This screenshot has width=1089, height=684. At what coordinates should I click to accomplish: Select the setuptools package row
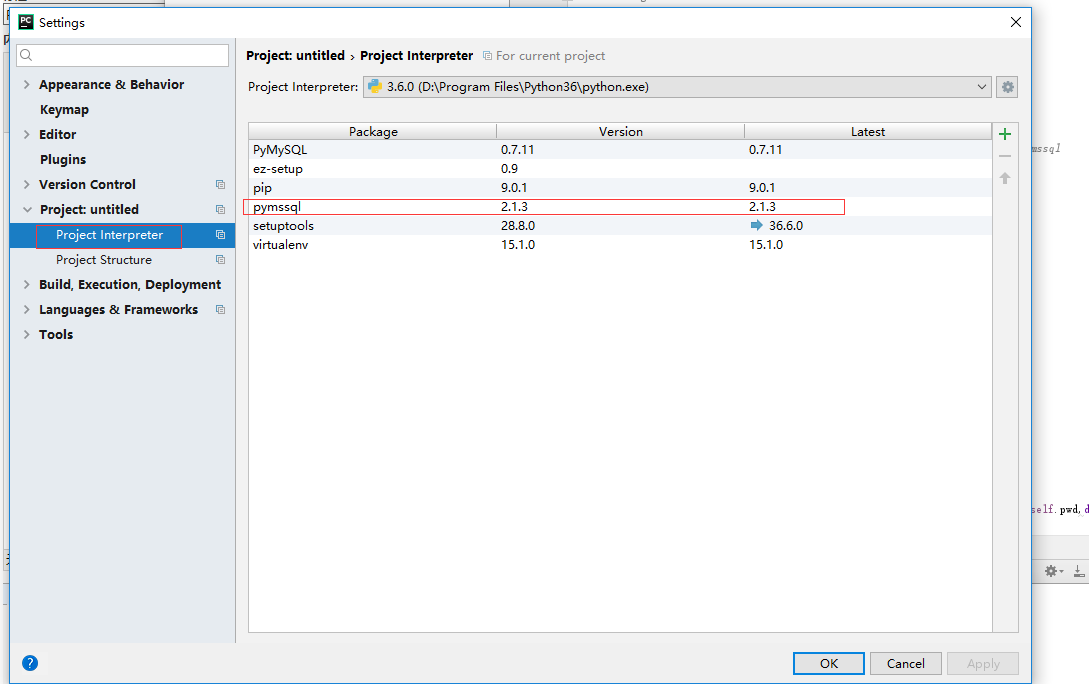620,226
